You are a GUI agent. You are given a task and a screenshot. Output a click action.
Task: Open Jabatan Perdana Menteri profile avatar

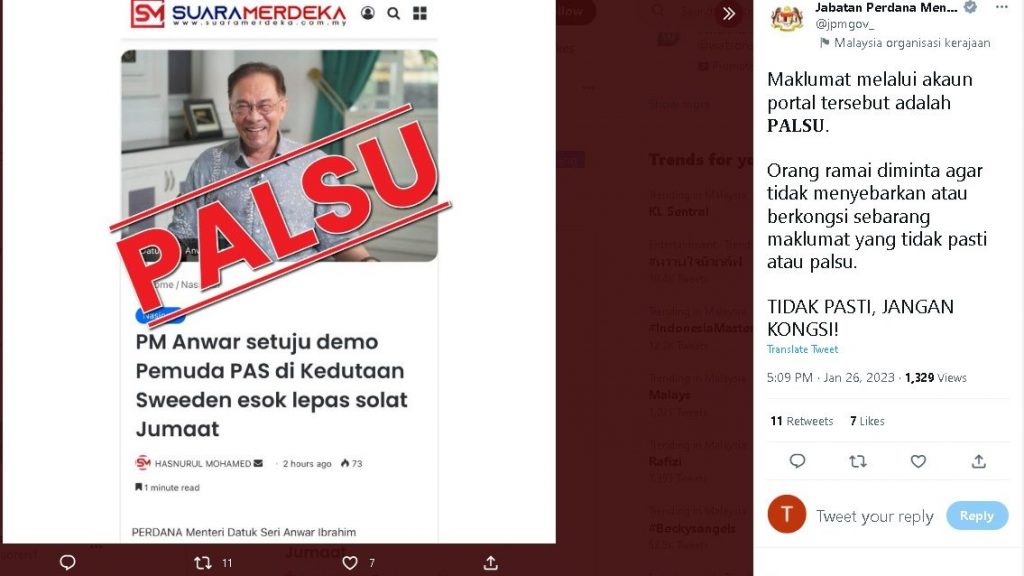click(787, 18)
